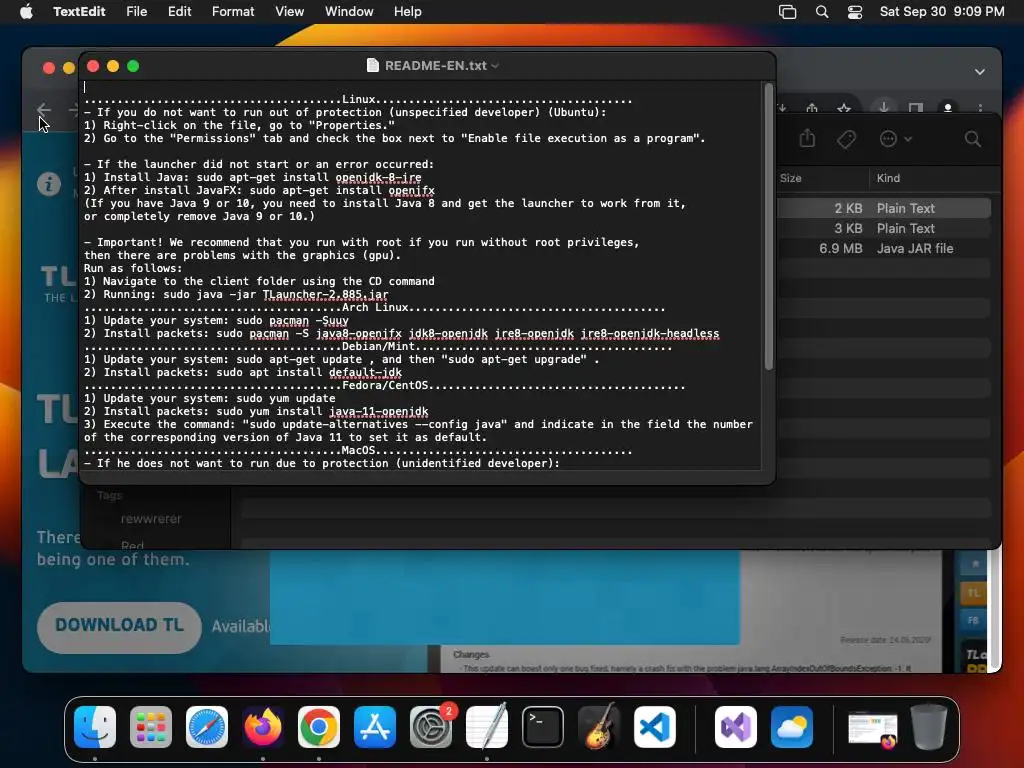Click the browser back arrow

[x=44, y=109]
